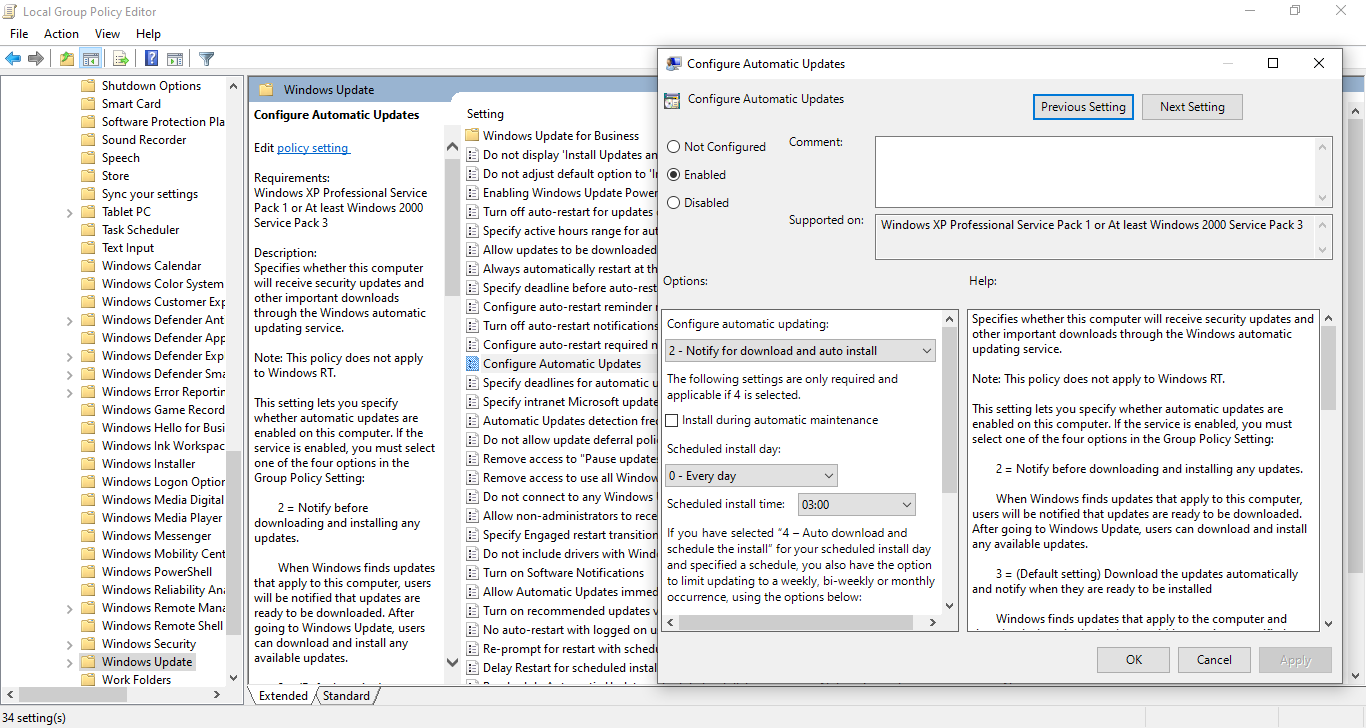Click the Configure Automatic Updates dialog title icon
The width and height of the screenshot is (1366, 728).
pos(674,63)
